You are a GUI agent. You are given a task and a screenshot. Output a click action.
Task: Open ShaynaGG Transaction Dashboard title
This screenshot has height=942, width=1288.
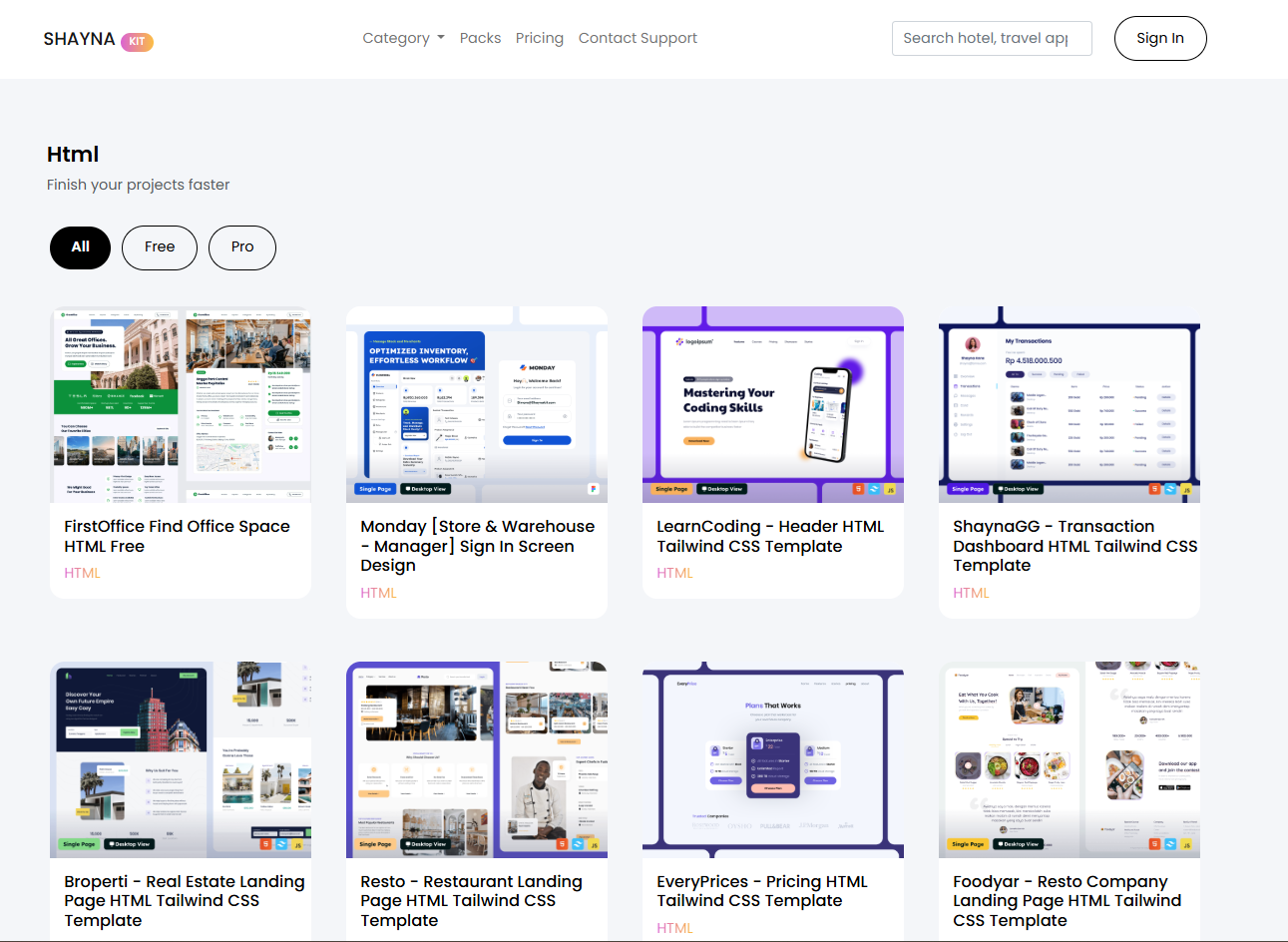pyautogui.click(x=1075, y=546)
